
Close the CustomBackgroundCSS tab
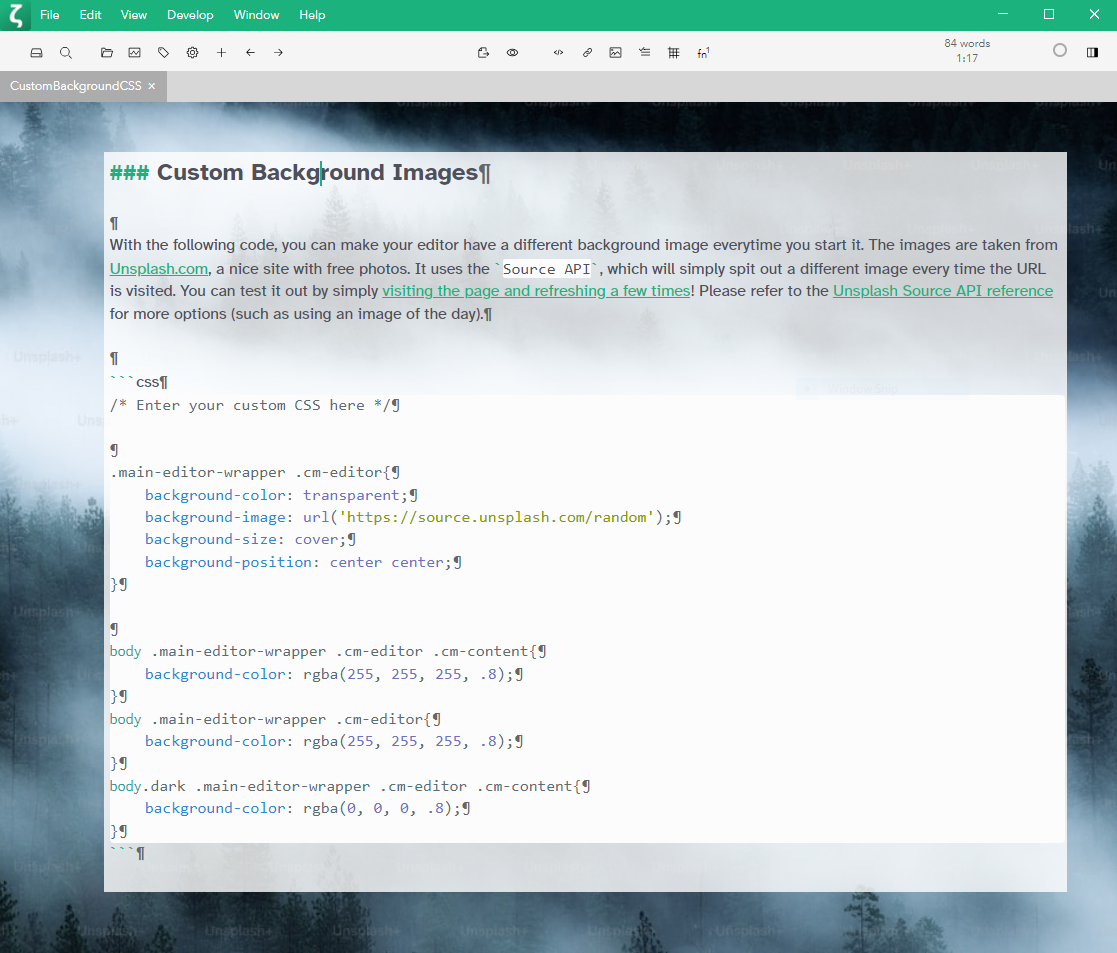pyautogui.click(x=152, y=86)
